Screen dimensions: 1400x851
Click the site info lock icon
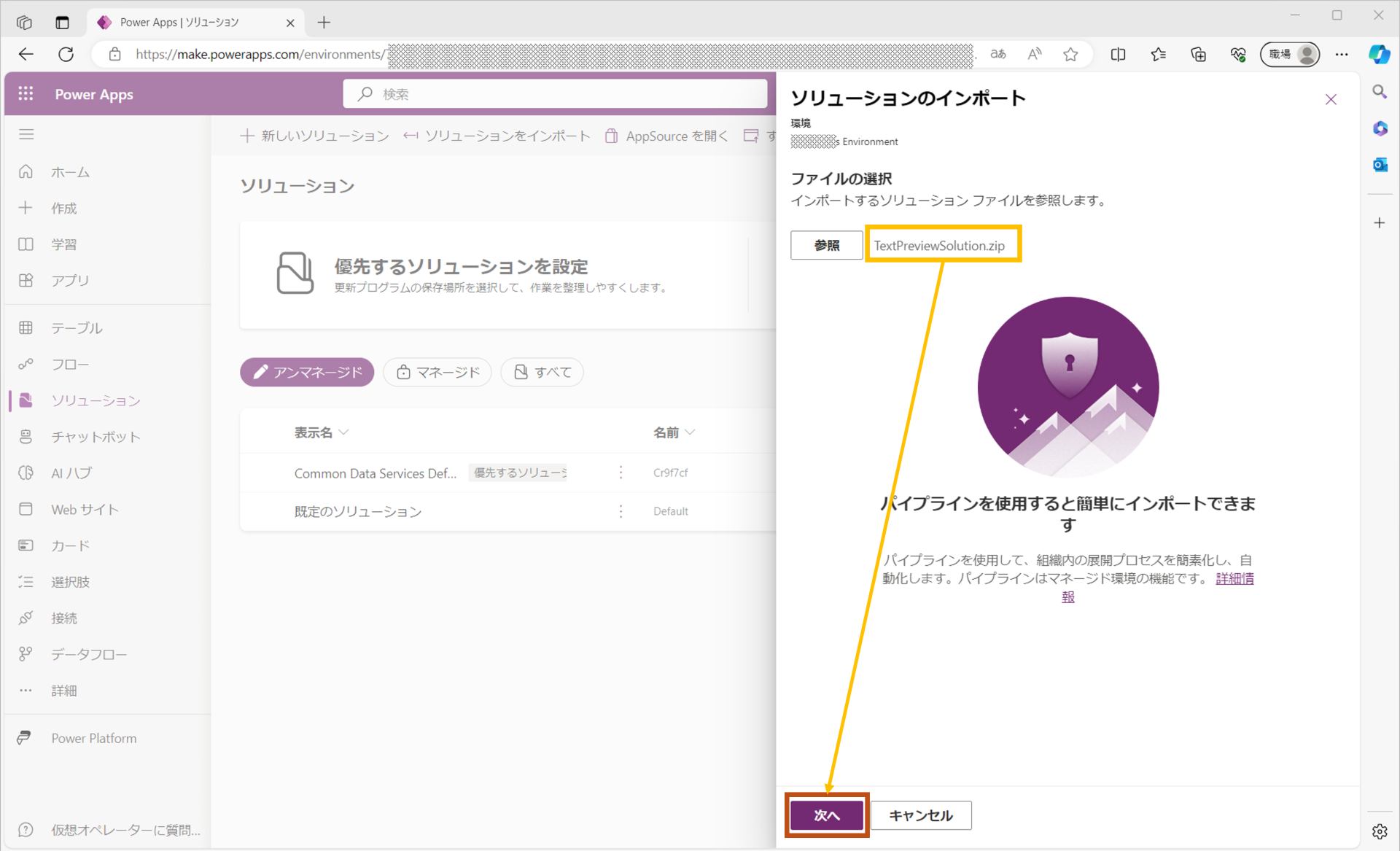coord(114,54)
